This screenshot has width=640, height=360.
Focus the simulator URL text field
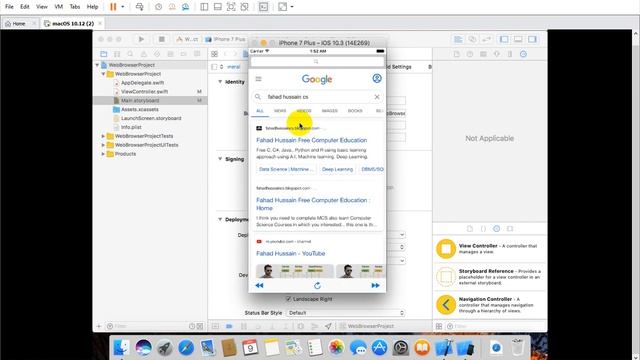coord(317,62)
